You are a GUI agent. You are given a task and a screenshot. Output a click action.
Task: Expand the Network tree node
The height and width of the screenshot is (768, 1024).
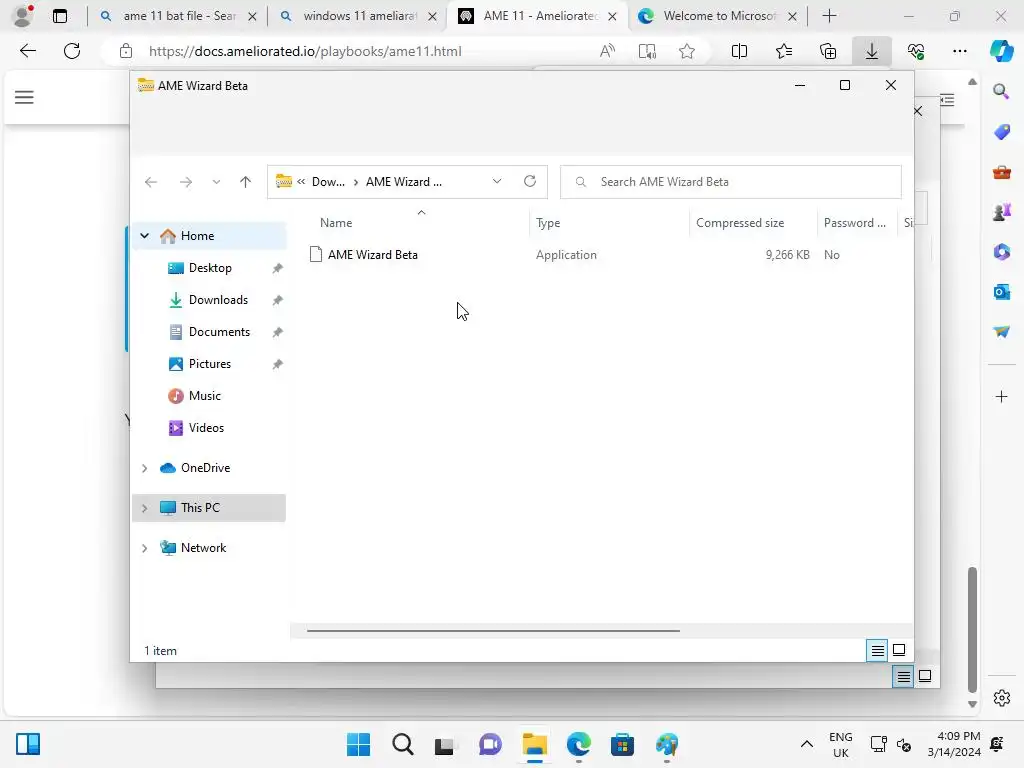(x=144, y=548)
